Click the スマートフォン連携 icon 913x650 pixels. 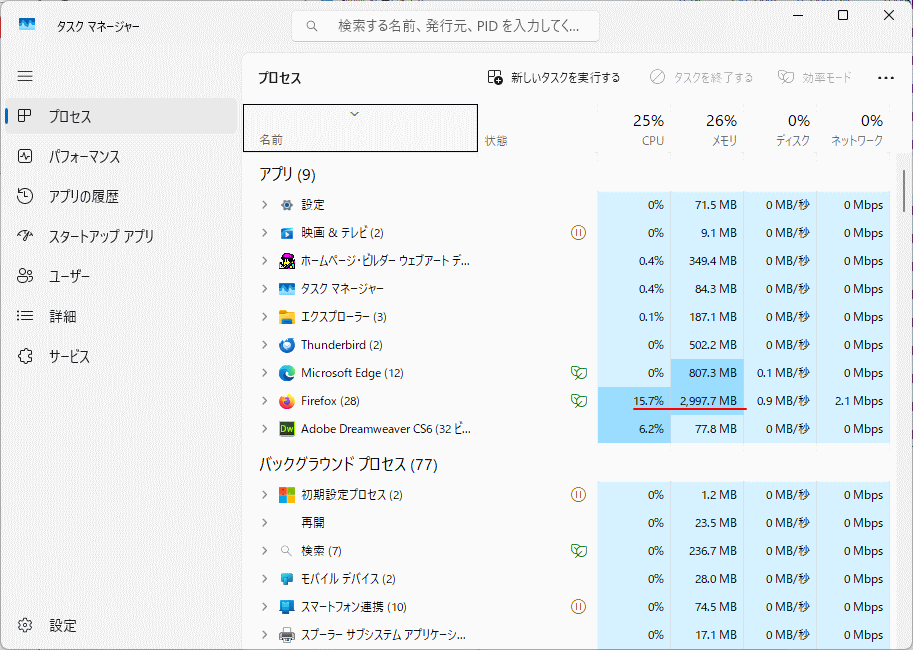(x=286, y=607)
